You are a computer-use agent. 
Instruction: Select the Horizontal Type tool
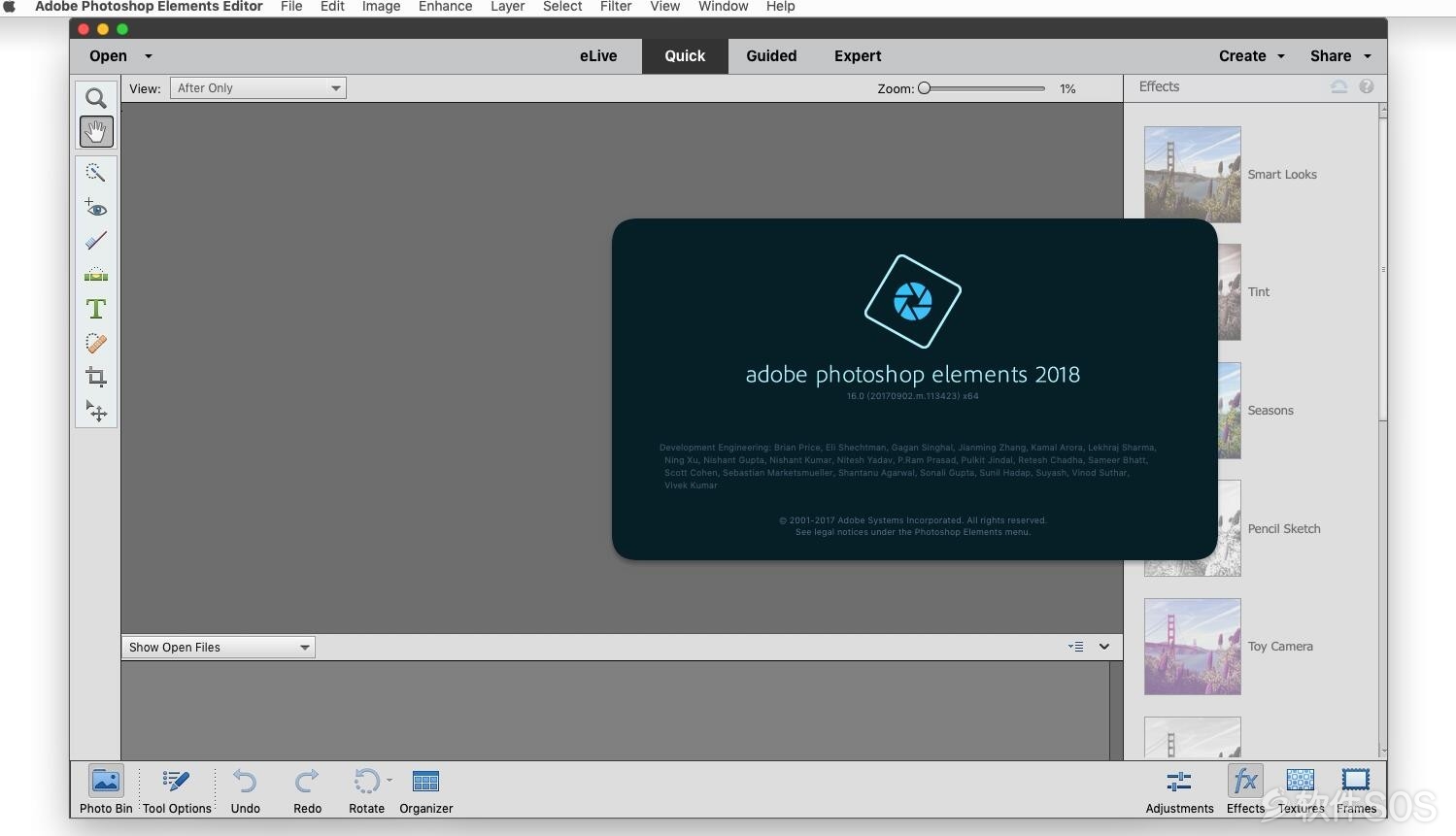[95, 309]
